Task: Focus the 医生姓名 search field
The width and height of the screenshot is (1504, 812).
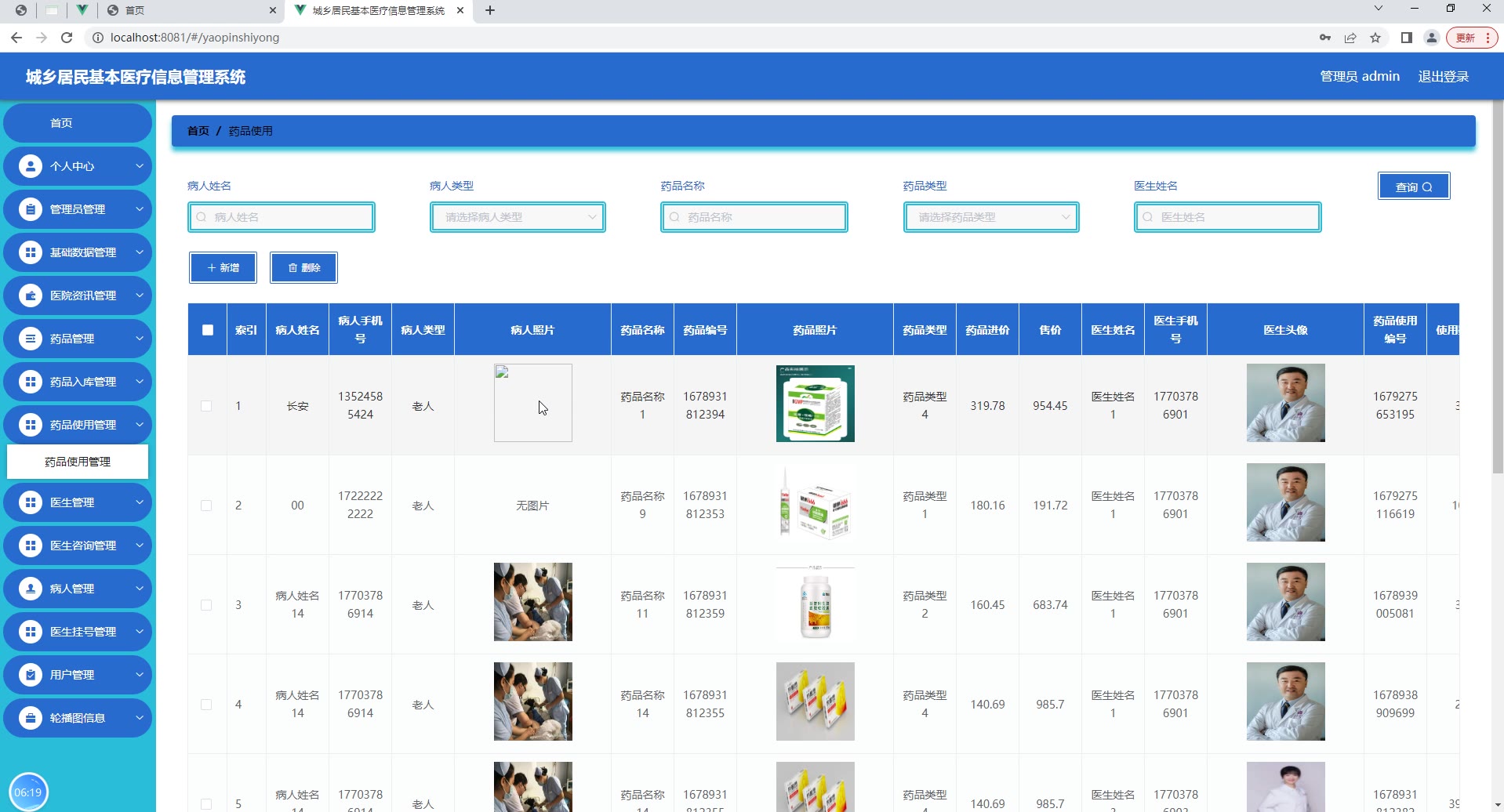Action: (1228, 217)
